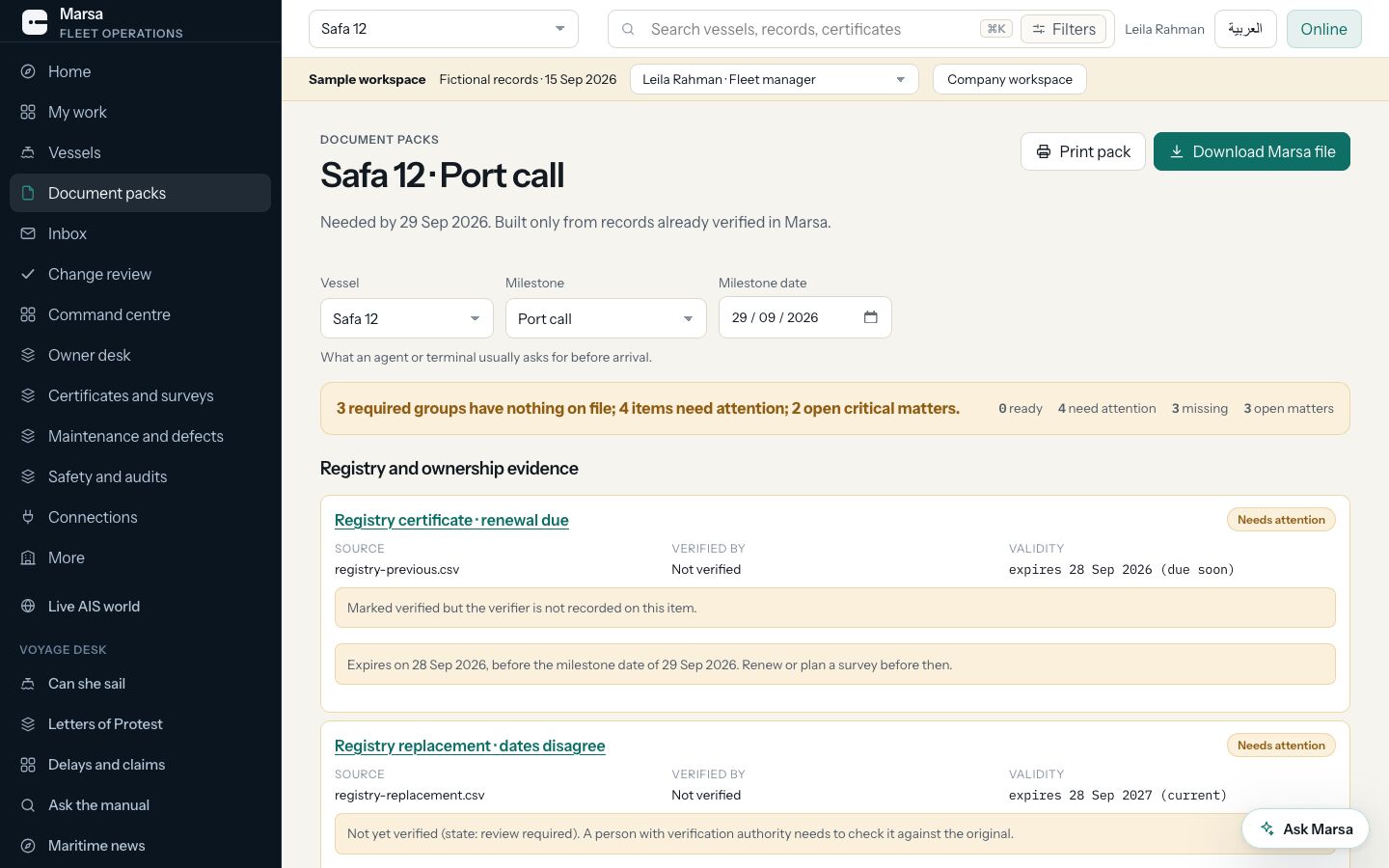Open the Leila Rahman Fleet manager role dropdown

pyautogui.click(x=775, y=79)
